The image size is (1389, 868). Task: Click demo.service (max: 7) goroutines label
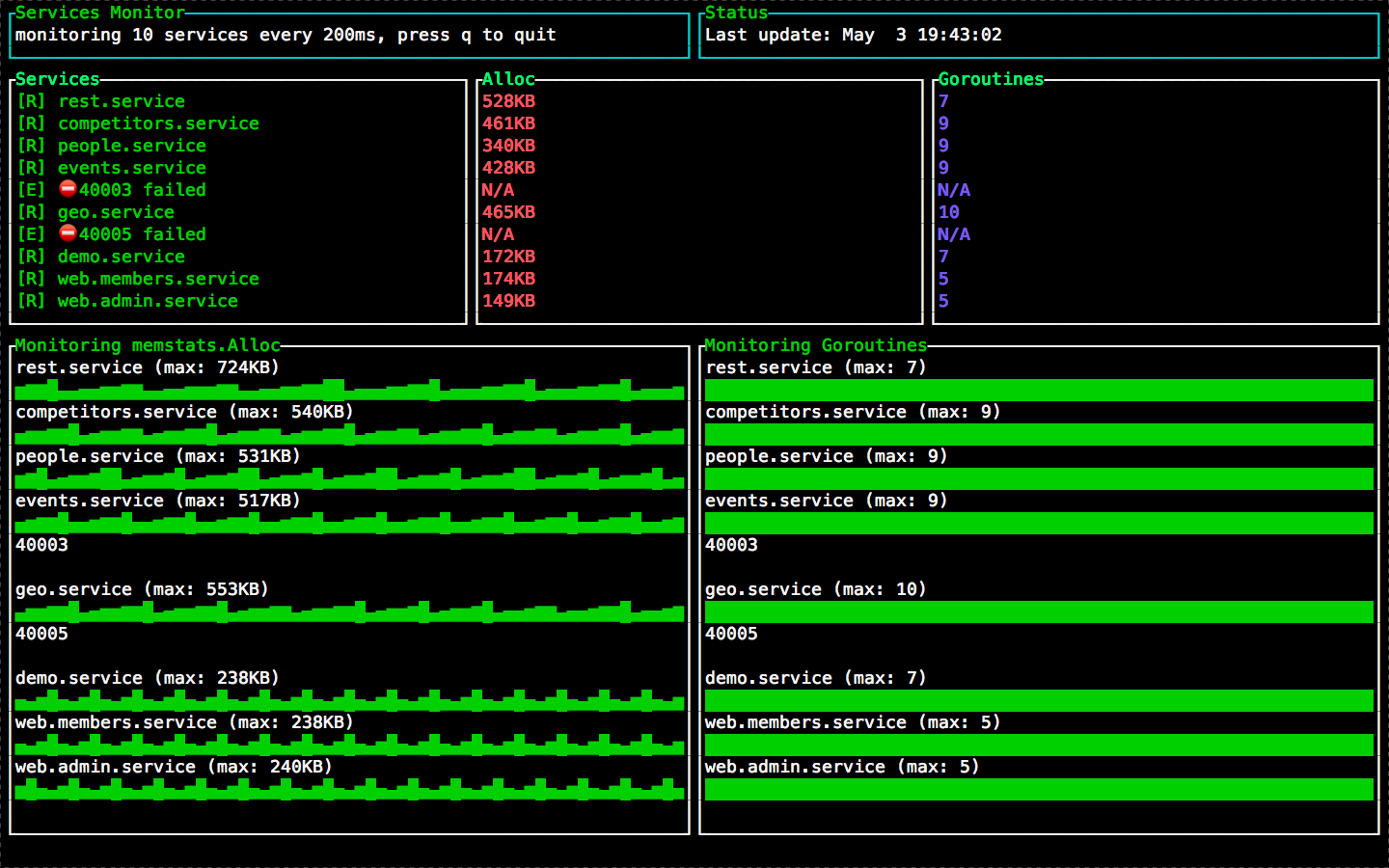point(816,678)
